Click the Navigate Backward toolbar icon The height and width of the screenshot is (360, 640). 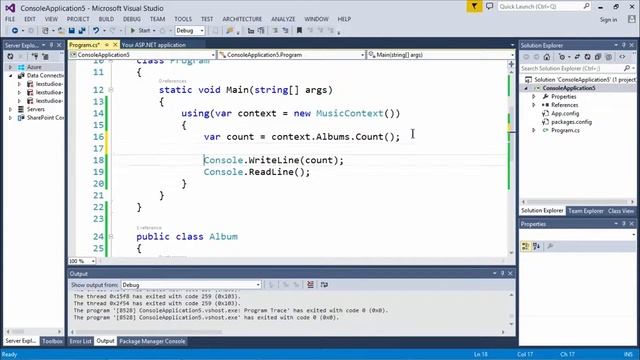(15, 31)
